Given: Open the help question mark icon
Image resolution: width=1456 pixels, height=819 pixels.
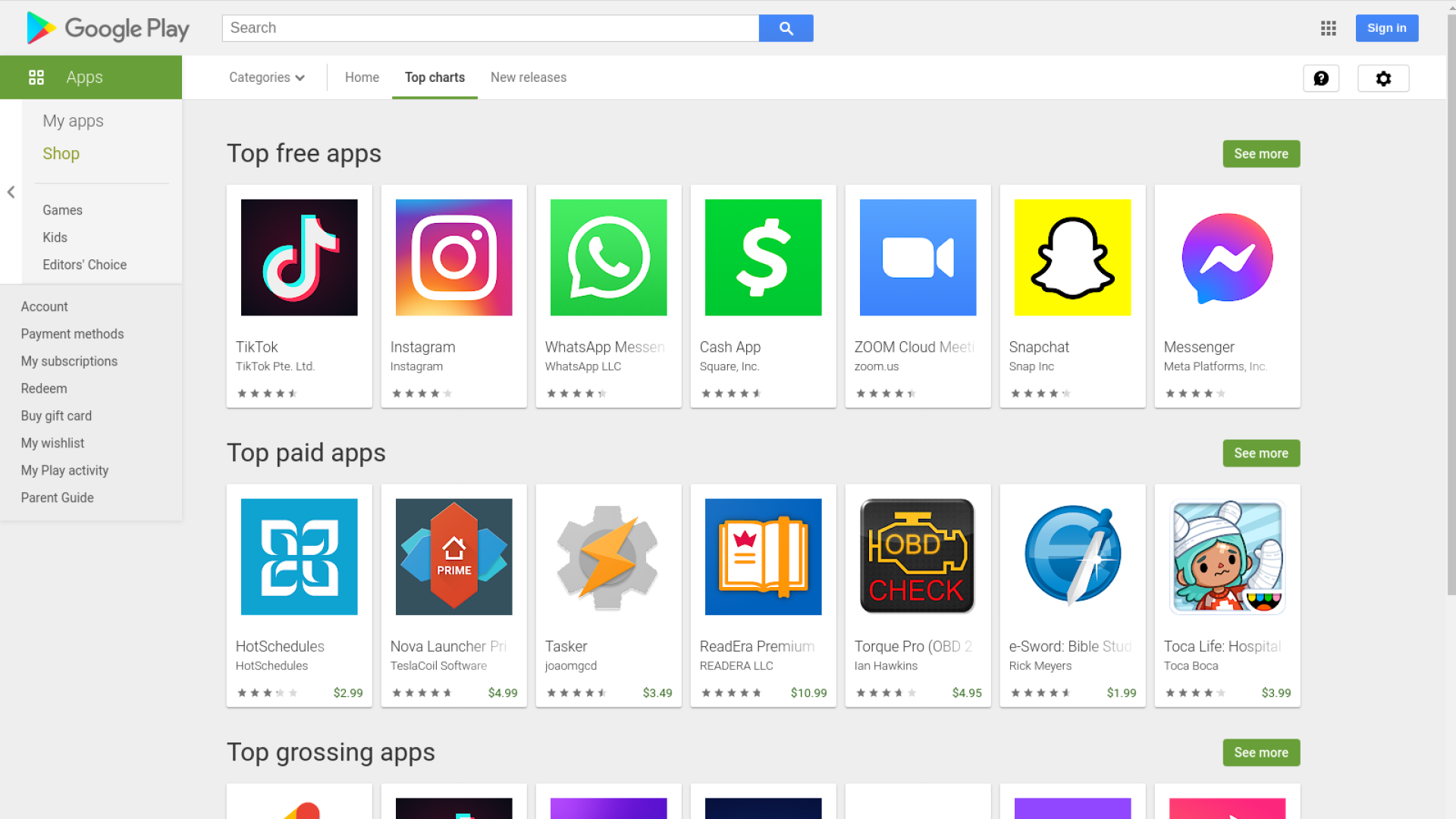Looking at the screenshot, I should (1321, 78).
